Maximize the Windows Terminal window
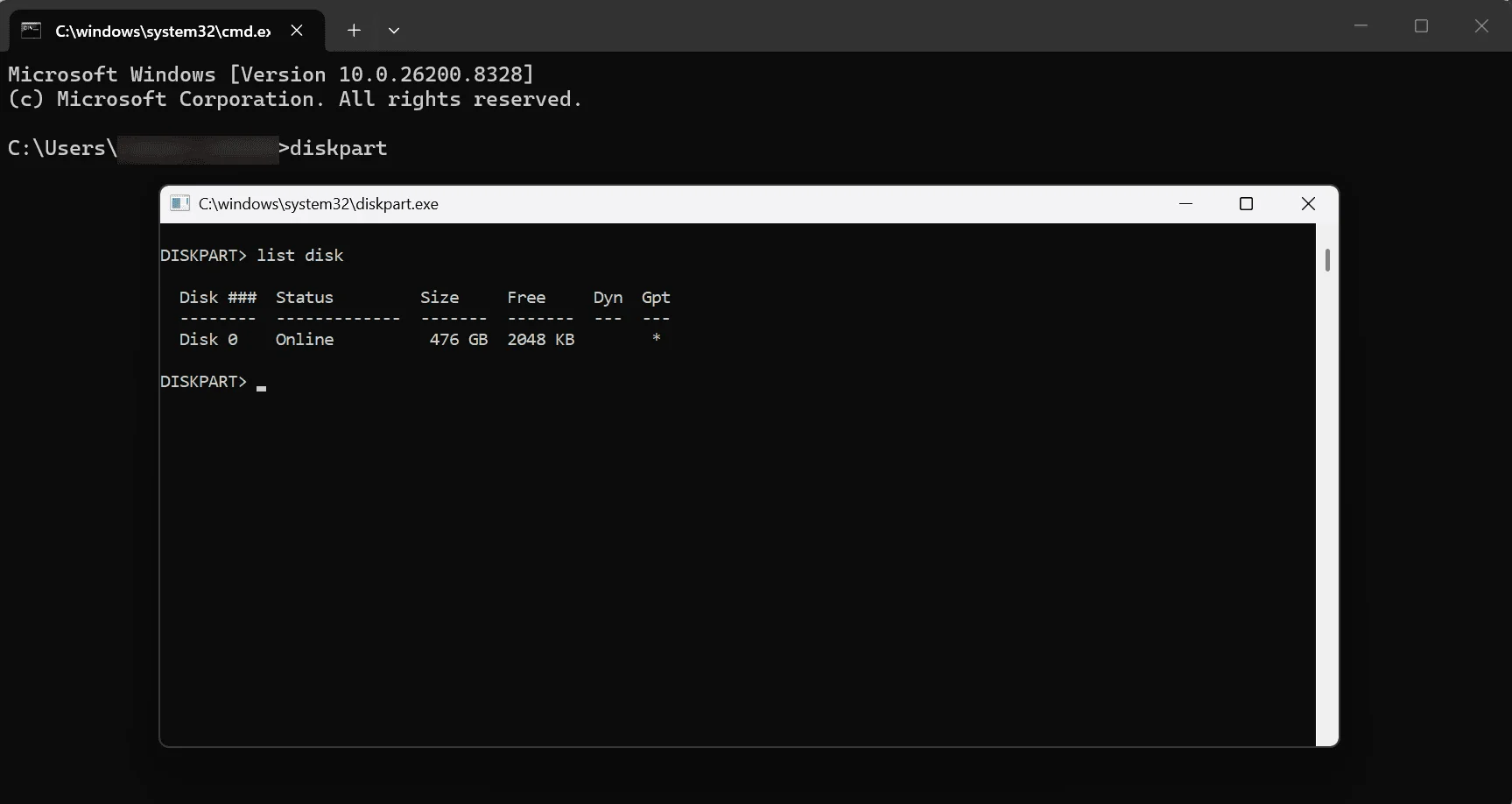 1421,26
